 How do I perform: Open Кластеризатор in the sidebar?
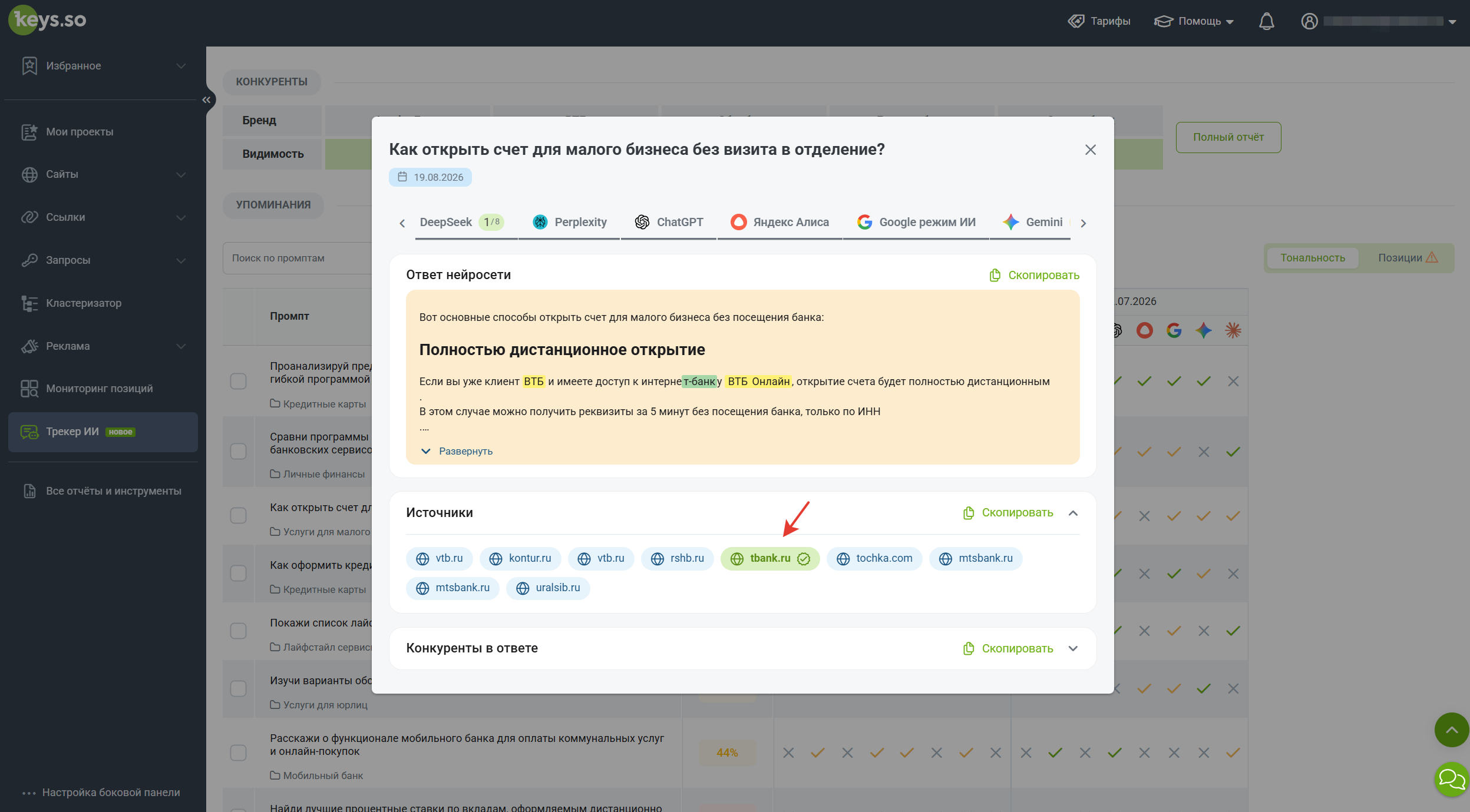(103, 303)
